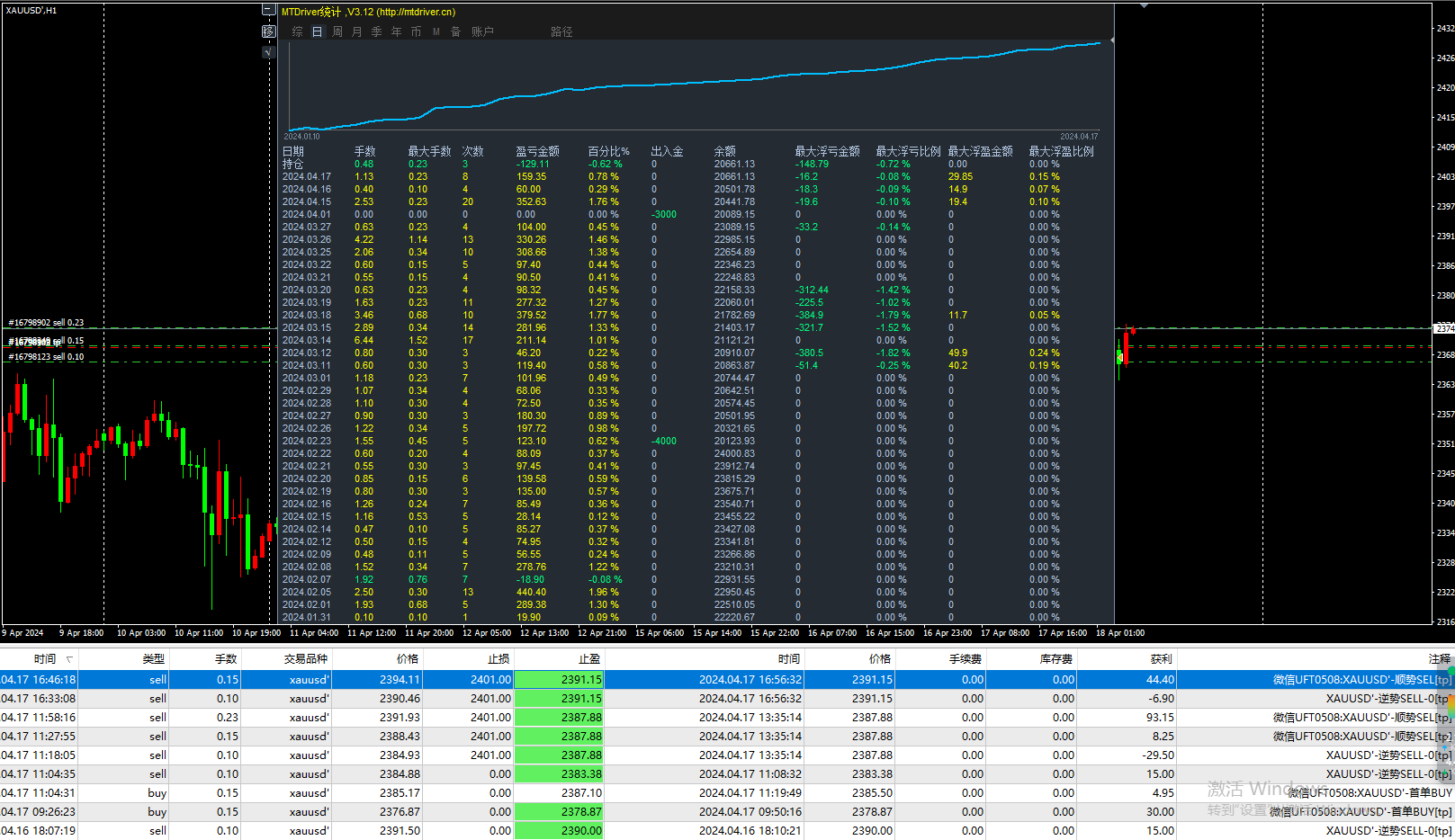The width and height of the screenshot is (1455, 840).
Task: Click the 移 move-panel icon
Action: coord(268,31)
